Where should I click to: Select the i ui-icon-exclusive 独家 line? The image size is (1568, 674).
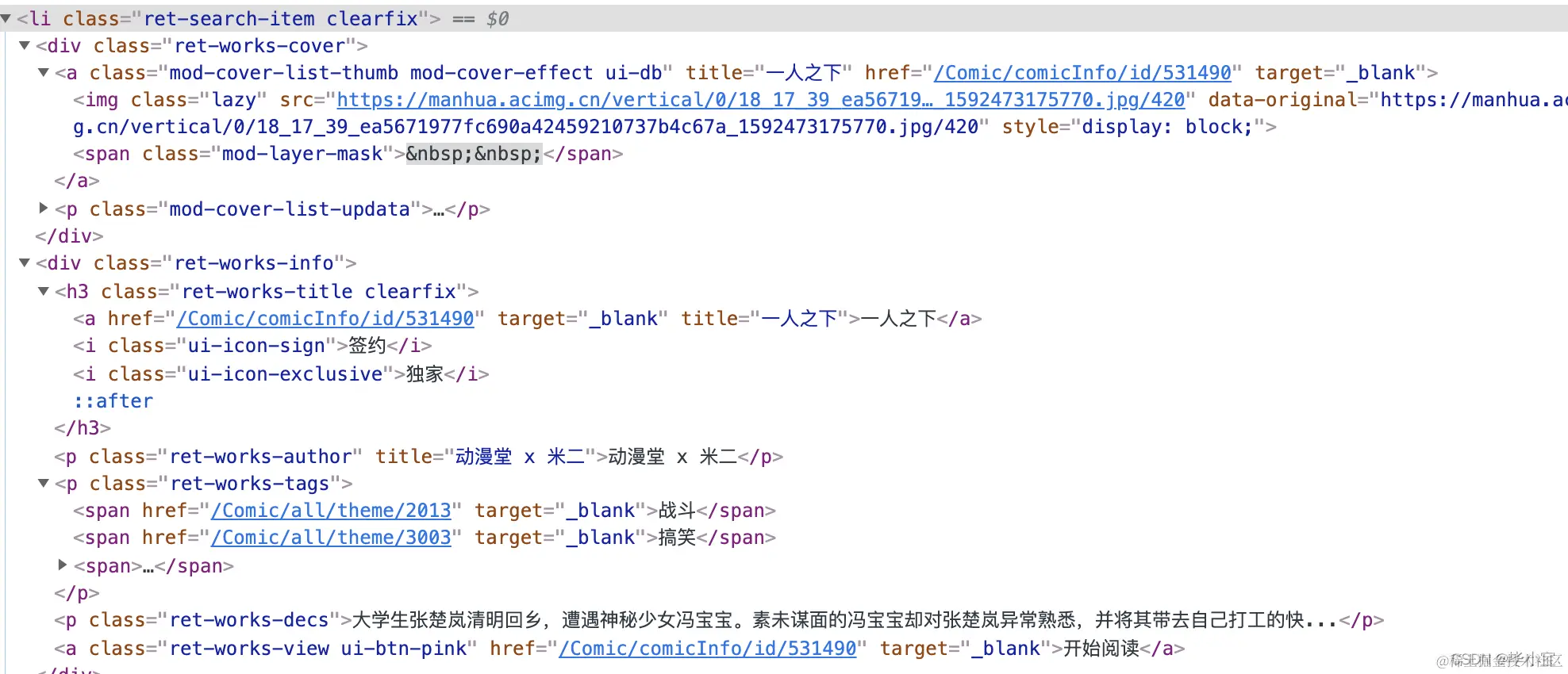[281, 374]
